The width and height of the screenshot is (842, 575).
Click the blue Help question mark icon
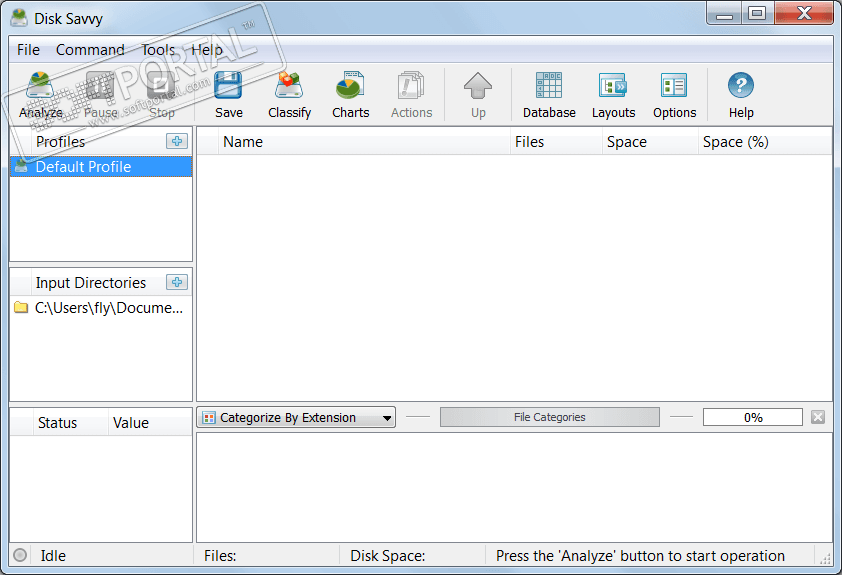tap(741, 85)
